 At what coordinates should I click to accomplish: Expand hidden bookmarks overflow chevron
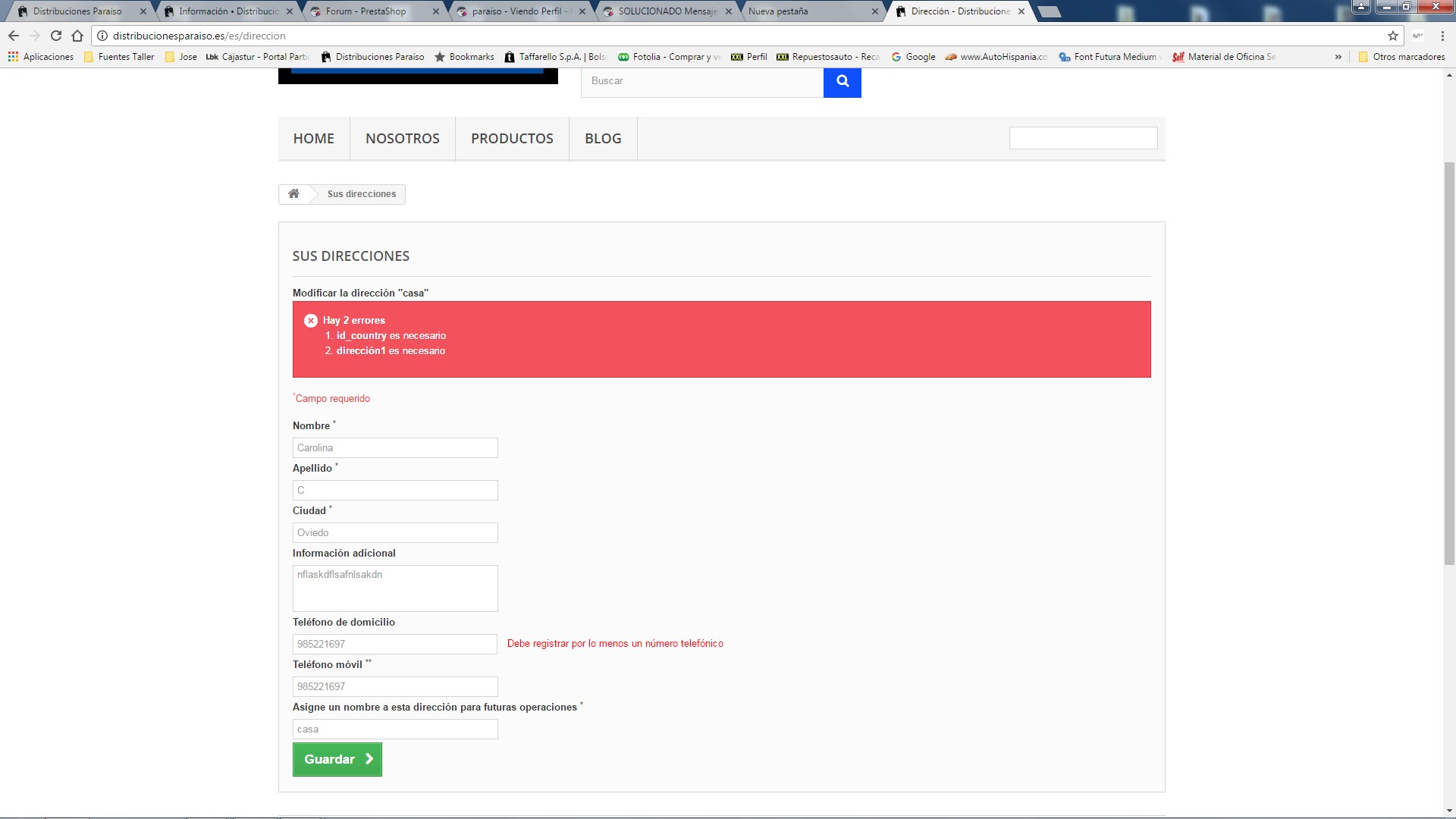click(1338, 57)
